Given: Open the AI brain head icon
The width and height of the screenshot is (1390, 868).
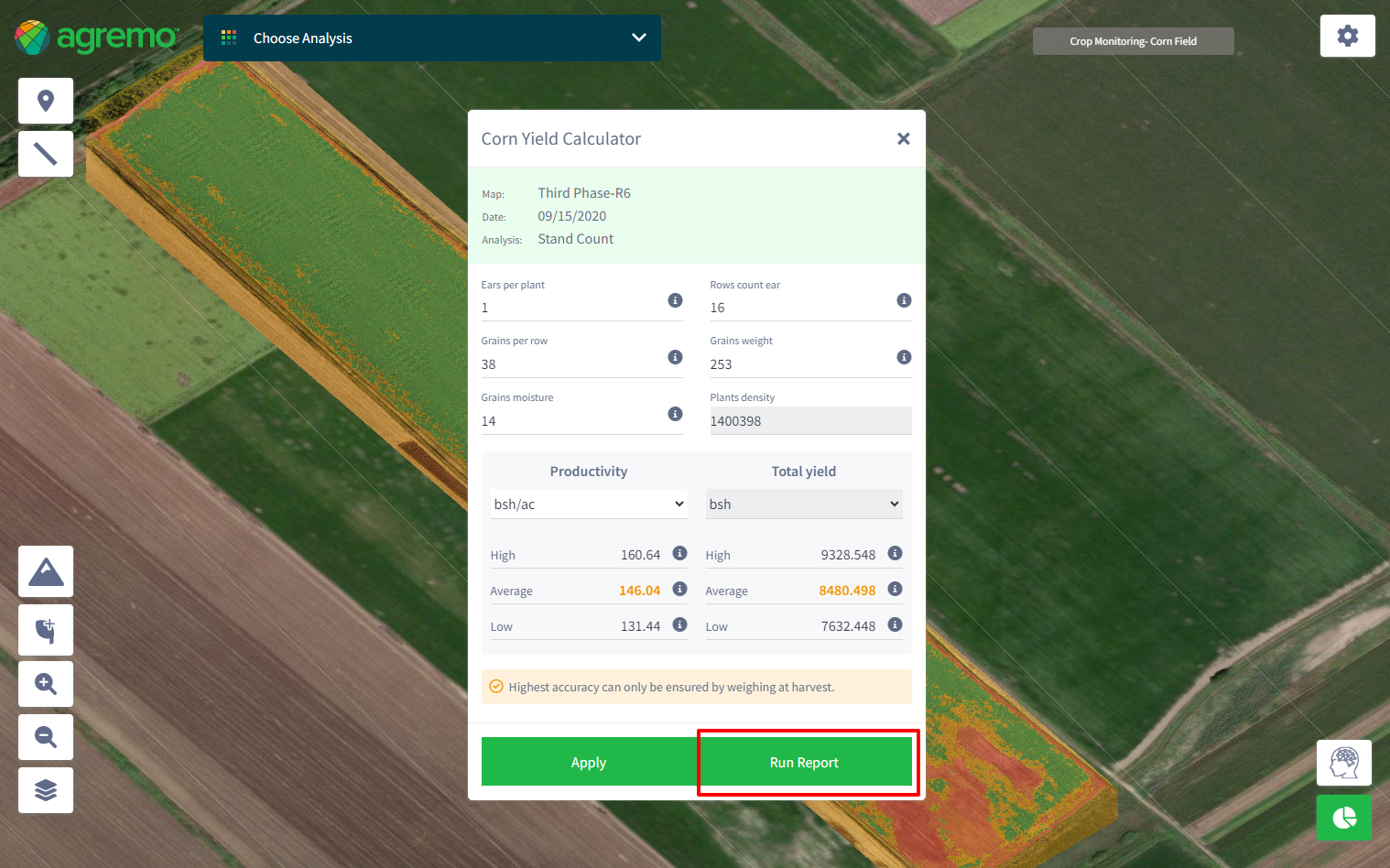Looking at the screenshot, I should click(1343, 763).
